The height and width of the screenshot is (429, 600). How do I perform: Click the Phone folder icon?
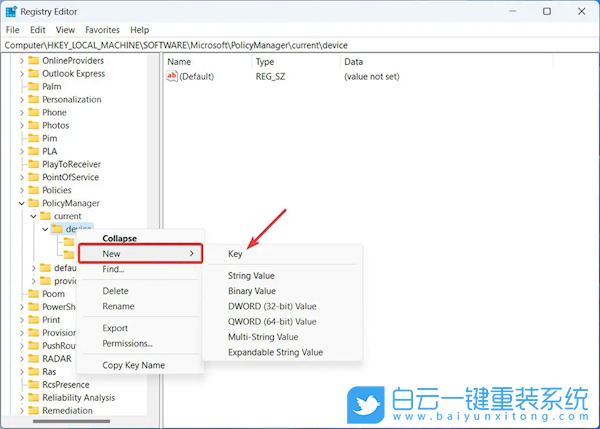34,113
